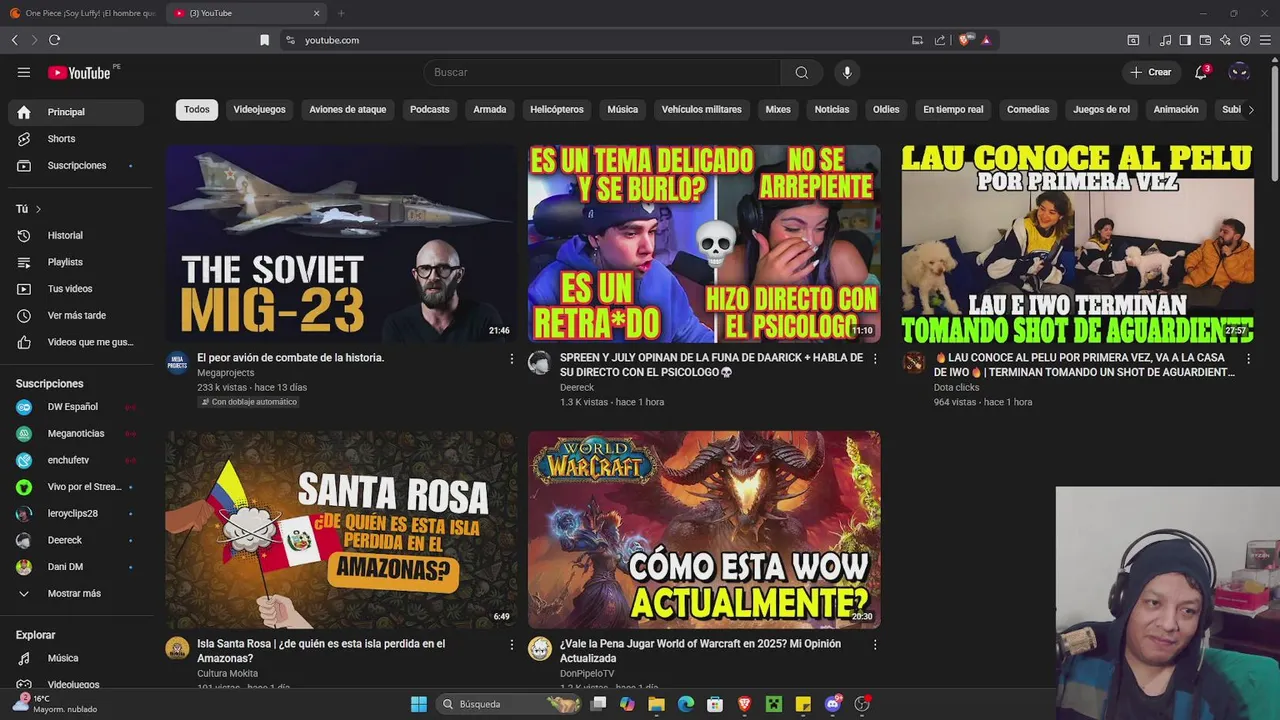The width and height of the screenshot is (1280, 720).
Task: Open the notifications bell
Action: (x=1201, y=72)
